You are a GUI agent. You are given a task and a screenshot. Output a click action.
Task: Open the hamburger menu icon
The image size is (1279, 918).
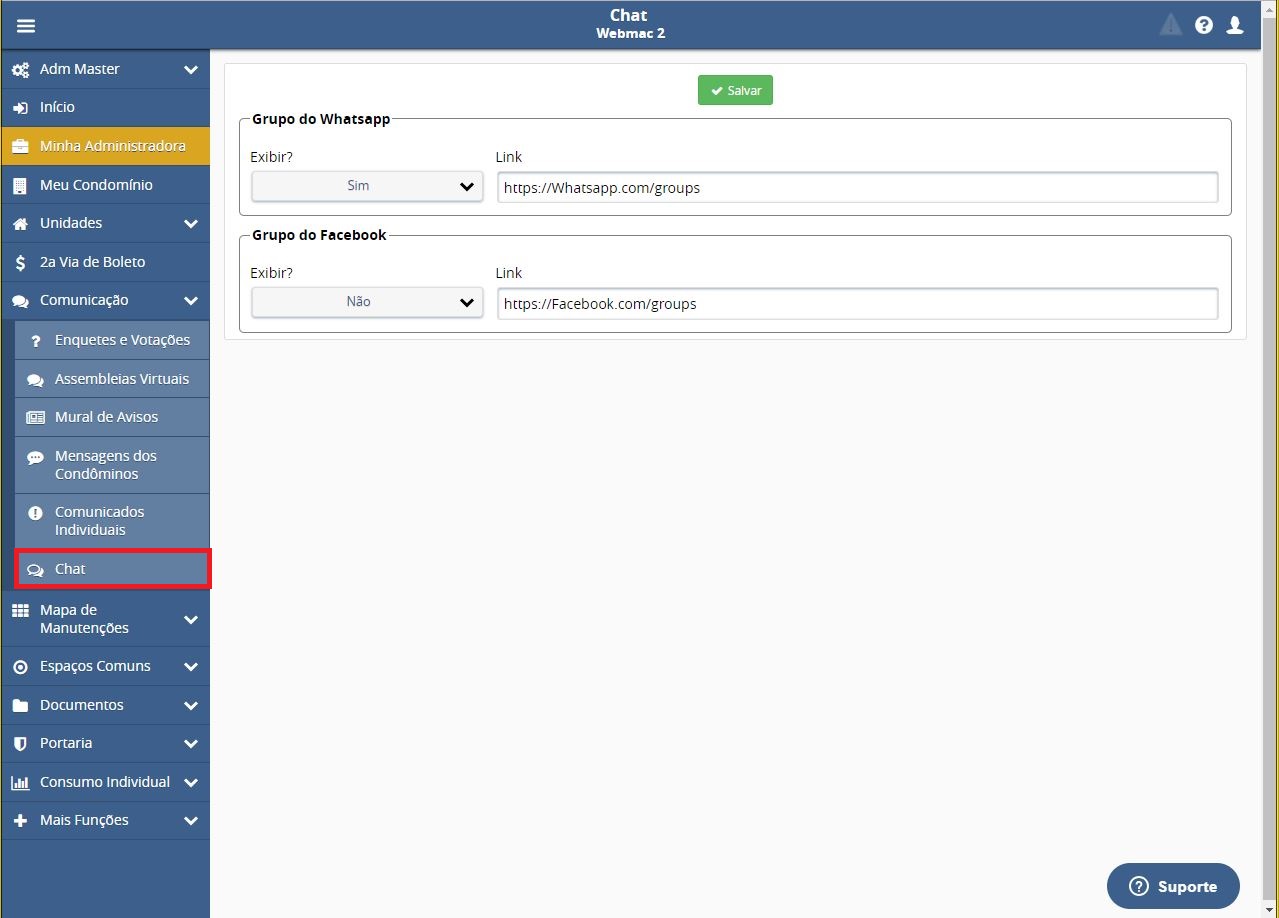[x=26, y=26]
